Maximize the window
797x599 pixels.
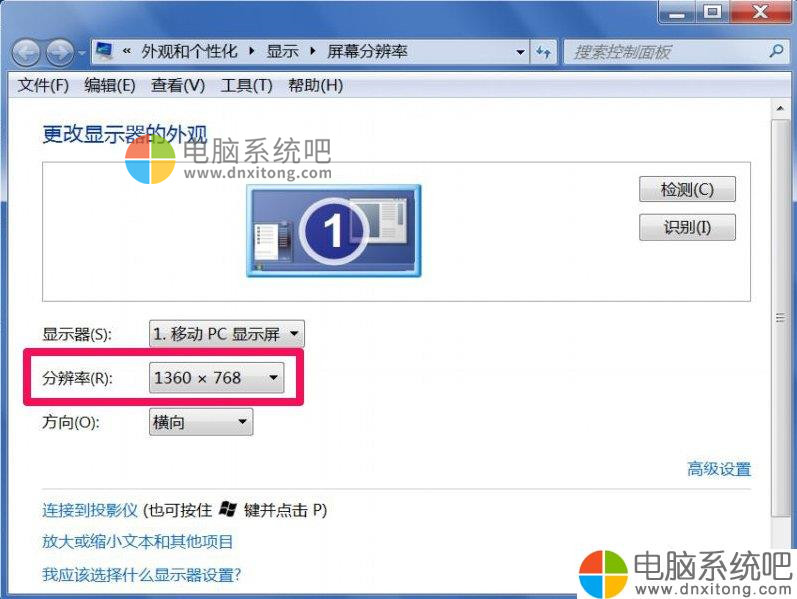pyautogui.click(x=712, y=11)
